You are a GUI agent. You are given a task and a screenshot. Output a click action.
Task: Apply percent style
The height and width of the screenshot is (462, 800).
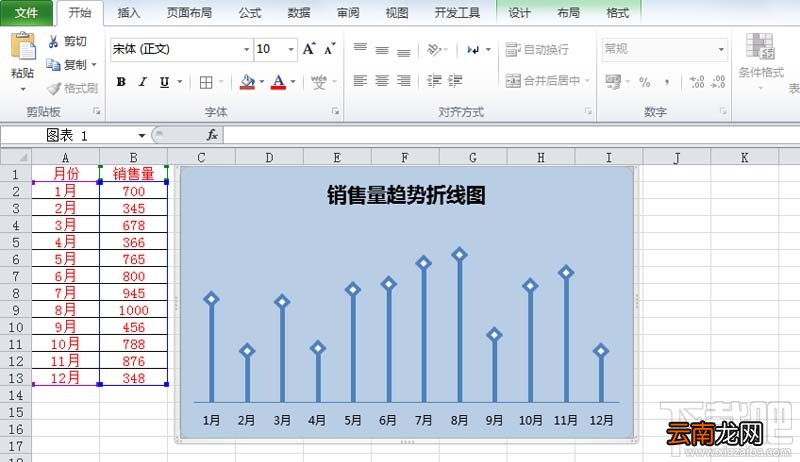[x=645, y=82]
